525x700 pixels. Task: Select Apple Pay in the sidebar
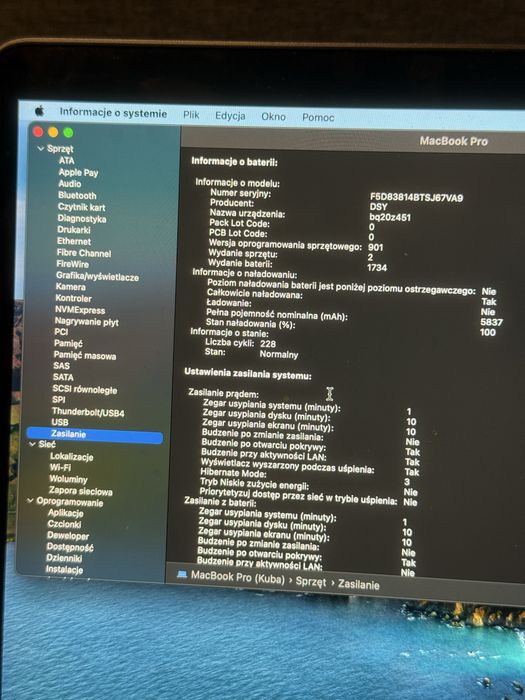(78, 172)
